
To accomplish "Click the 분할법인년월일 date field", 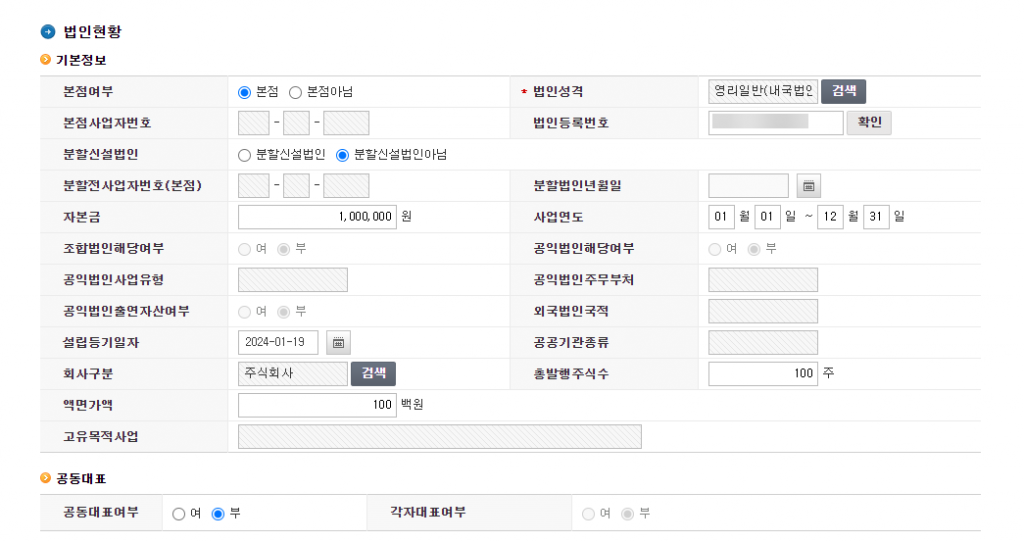I will coord(748,186).
